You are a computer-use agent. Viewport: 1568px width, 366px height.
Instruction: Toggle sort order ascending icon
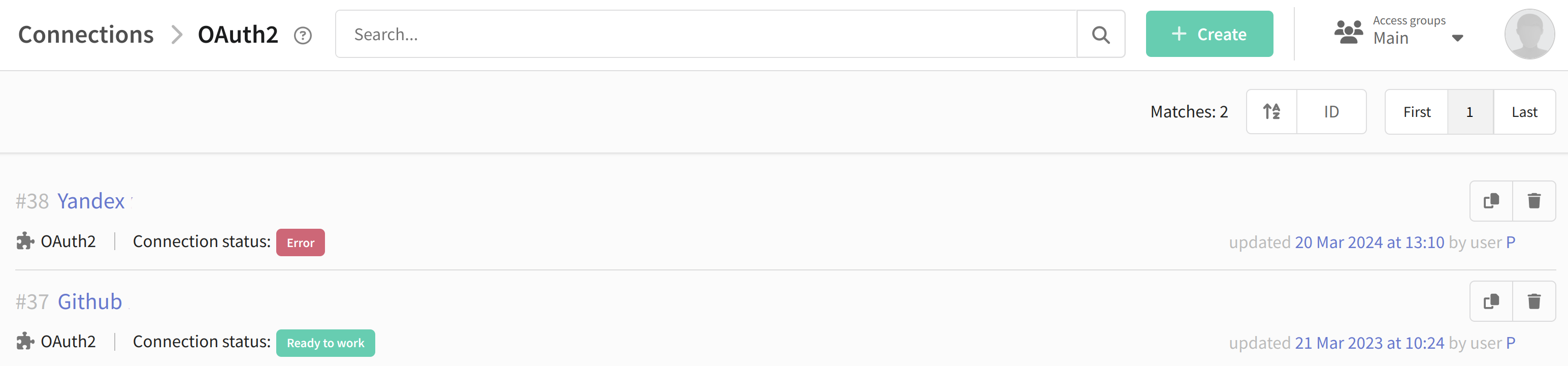1271,111
